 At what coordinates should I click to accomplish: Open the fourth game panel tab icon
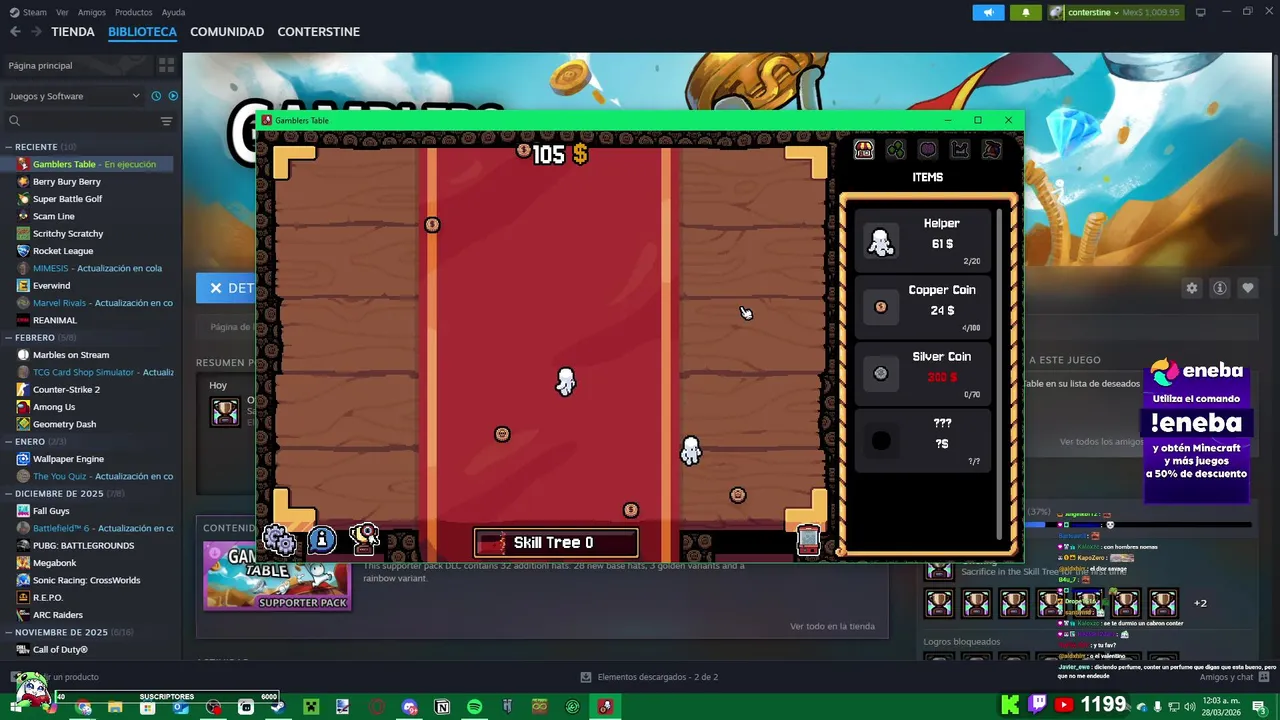coord(960,149)
